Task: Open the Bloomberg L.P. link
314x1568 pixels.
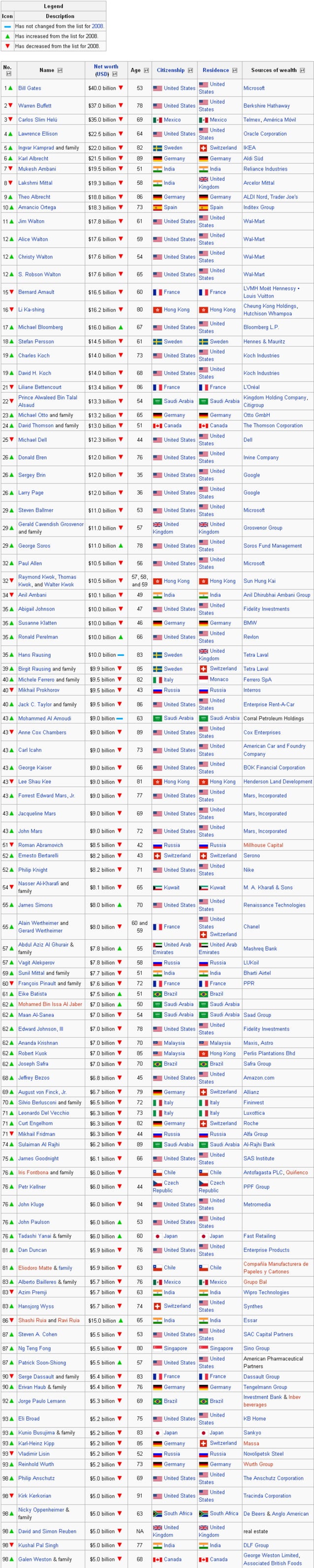Action: [261, 327]
